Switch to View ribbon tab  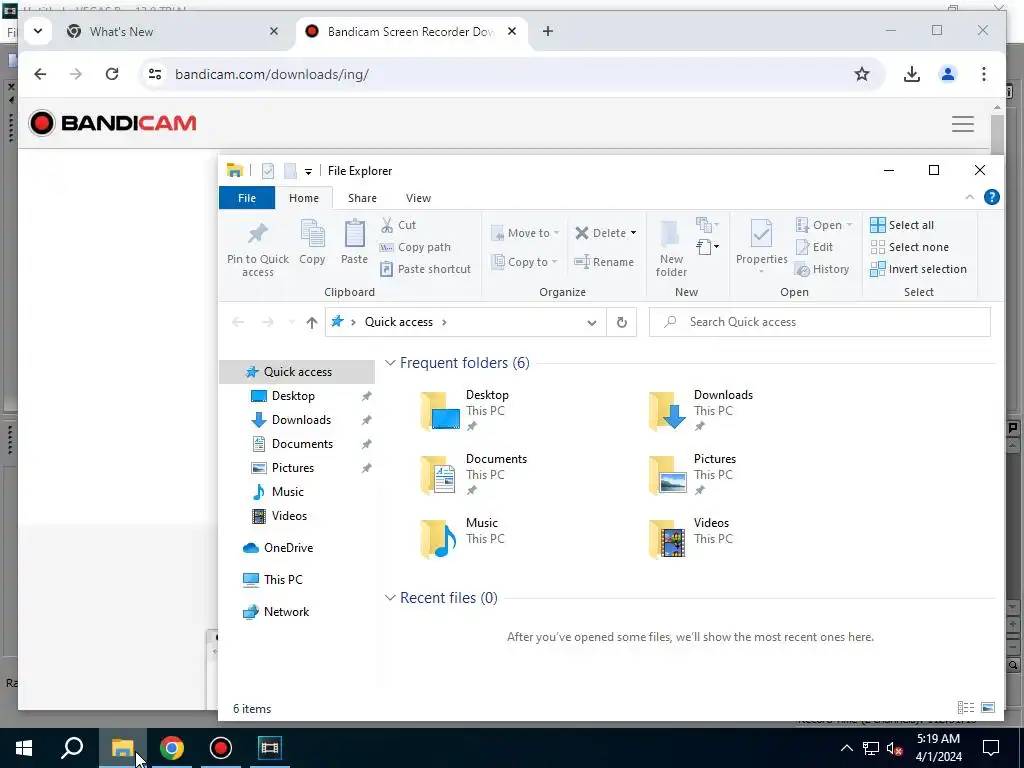pyautogui.click(x=418, y=198)
